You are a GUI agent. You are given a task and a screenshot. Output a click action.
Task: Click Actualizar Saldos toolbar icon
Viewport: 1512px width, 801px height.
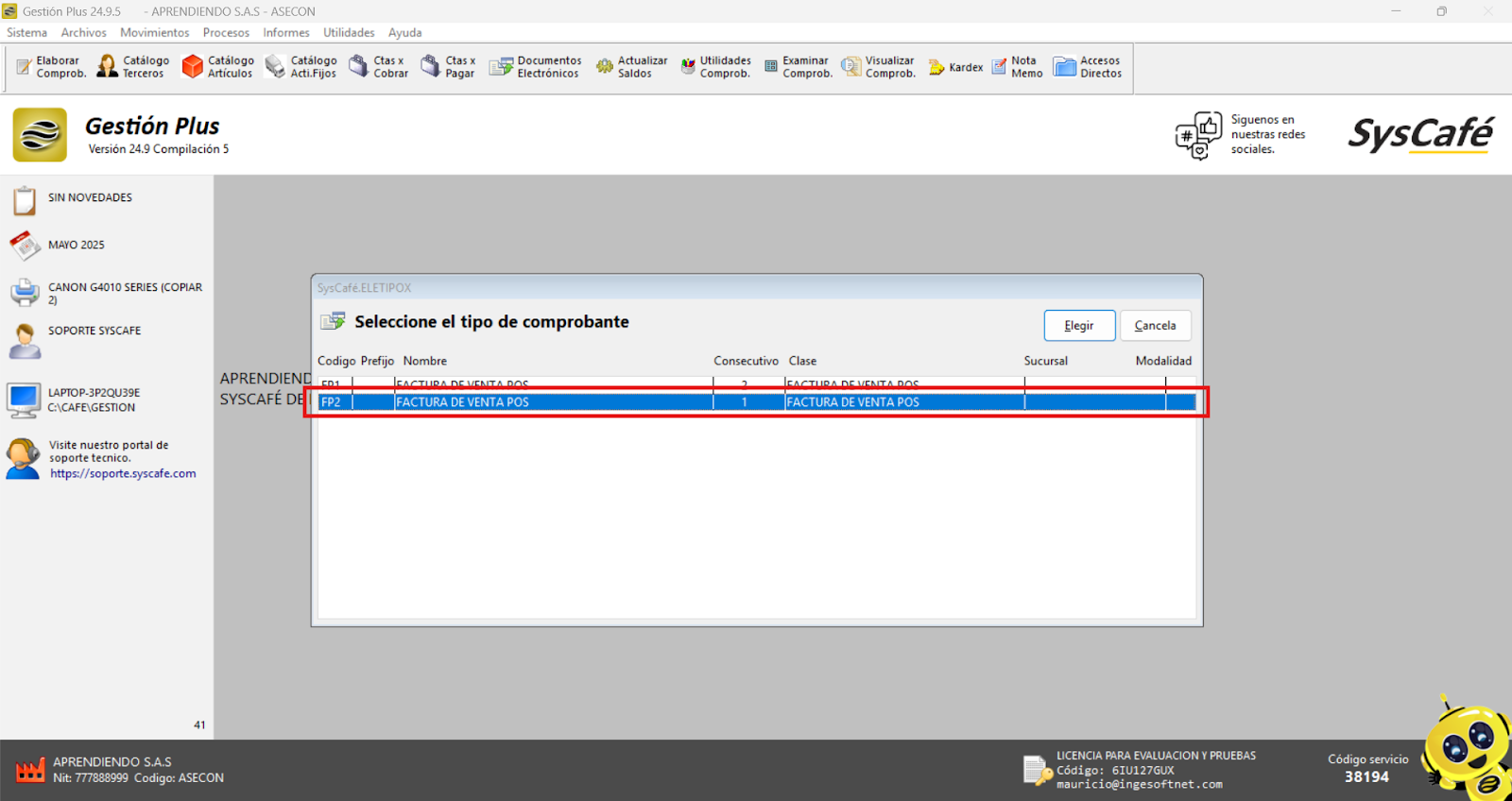(x=631, y=67)
